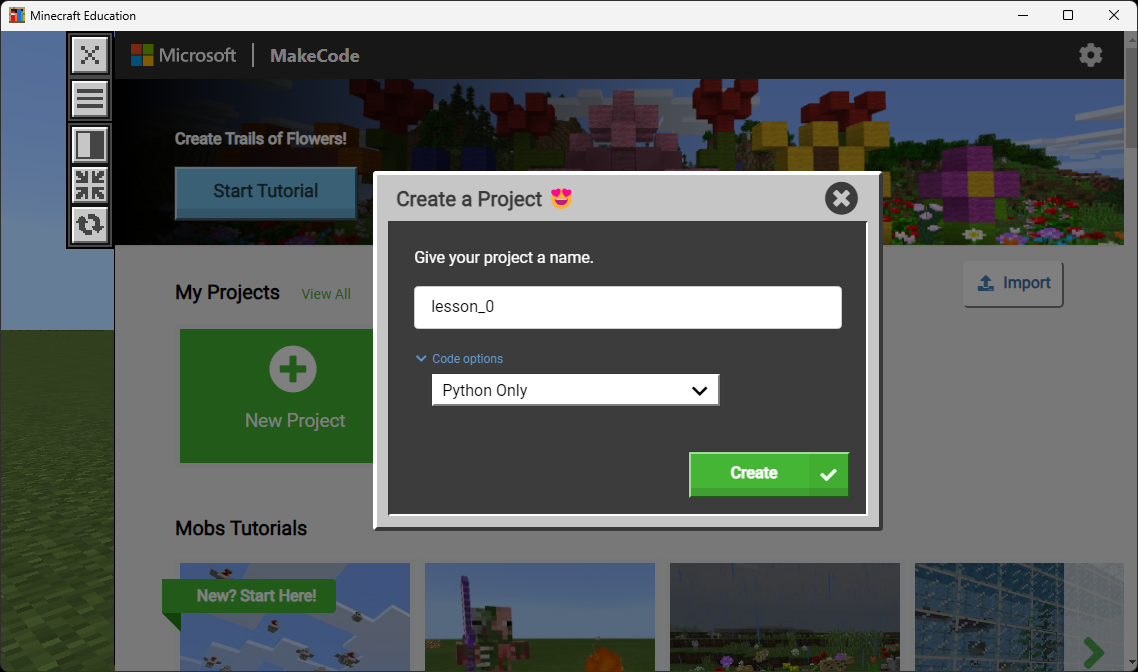Click the Microsoft logo

(184, 55)
